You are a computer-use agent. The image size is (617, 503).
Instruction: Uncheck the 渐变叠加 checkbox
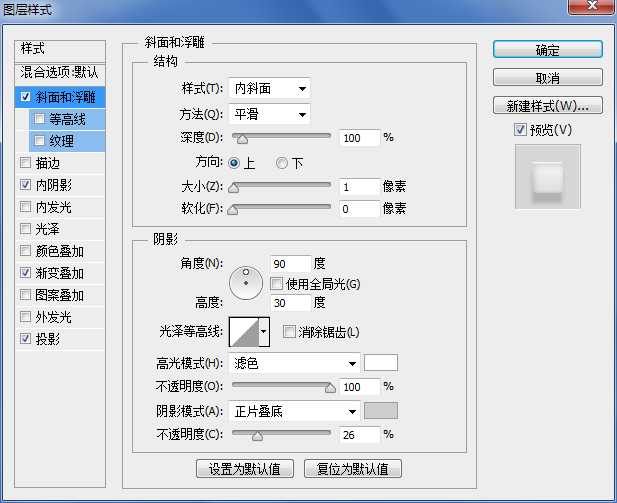tap(25, 272)
